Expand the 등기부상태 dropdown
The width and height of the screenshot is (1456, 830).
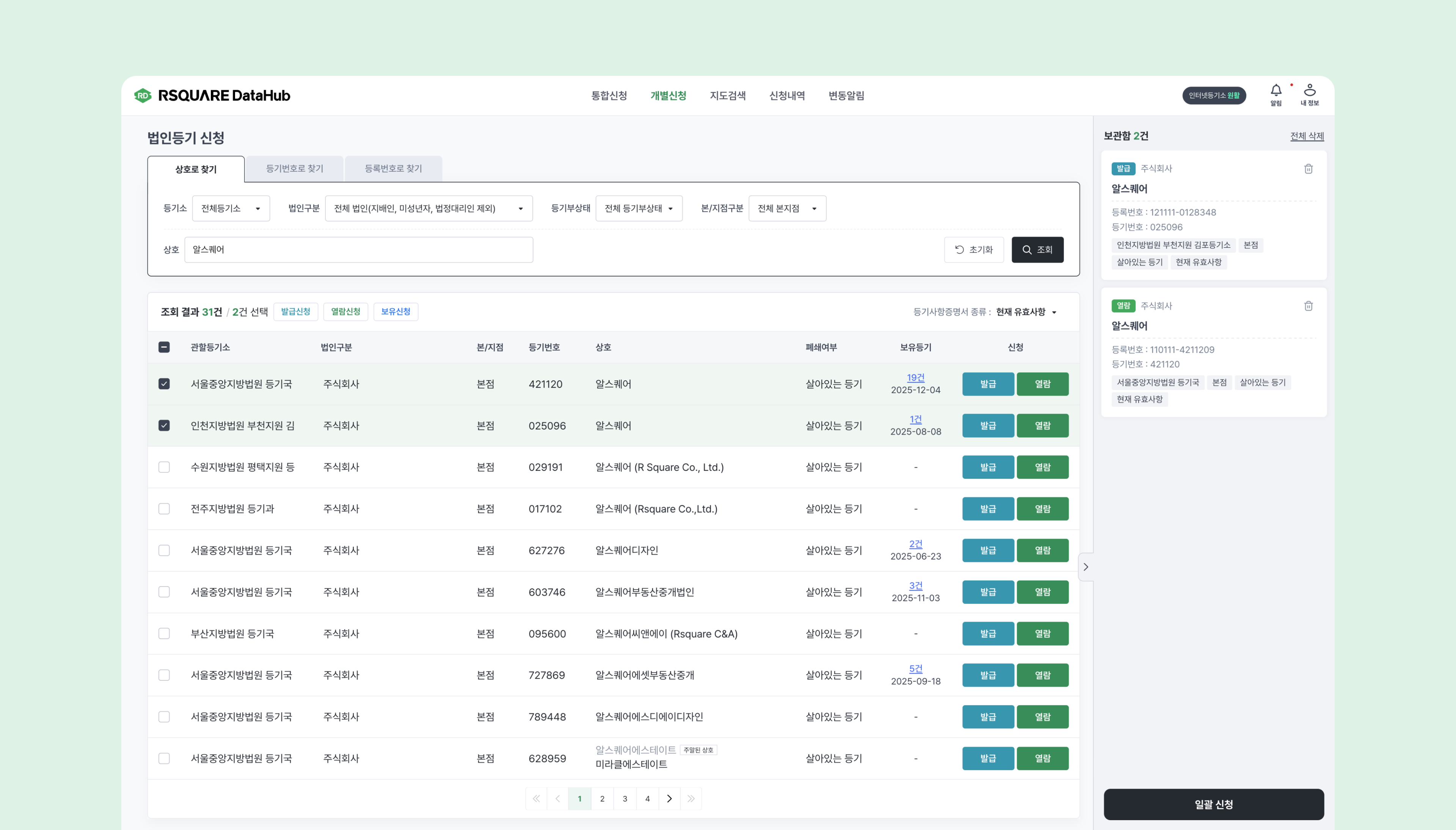coord(639,209)
